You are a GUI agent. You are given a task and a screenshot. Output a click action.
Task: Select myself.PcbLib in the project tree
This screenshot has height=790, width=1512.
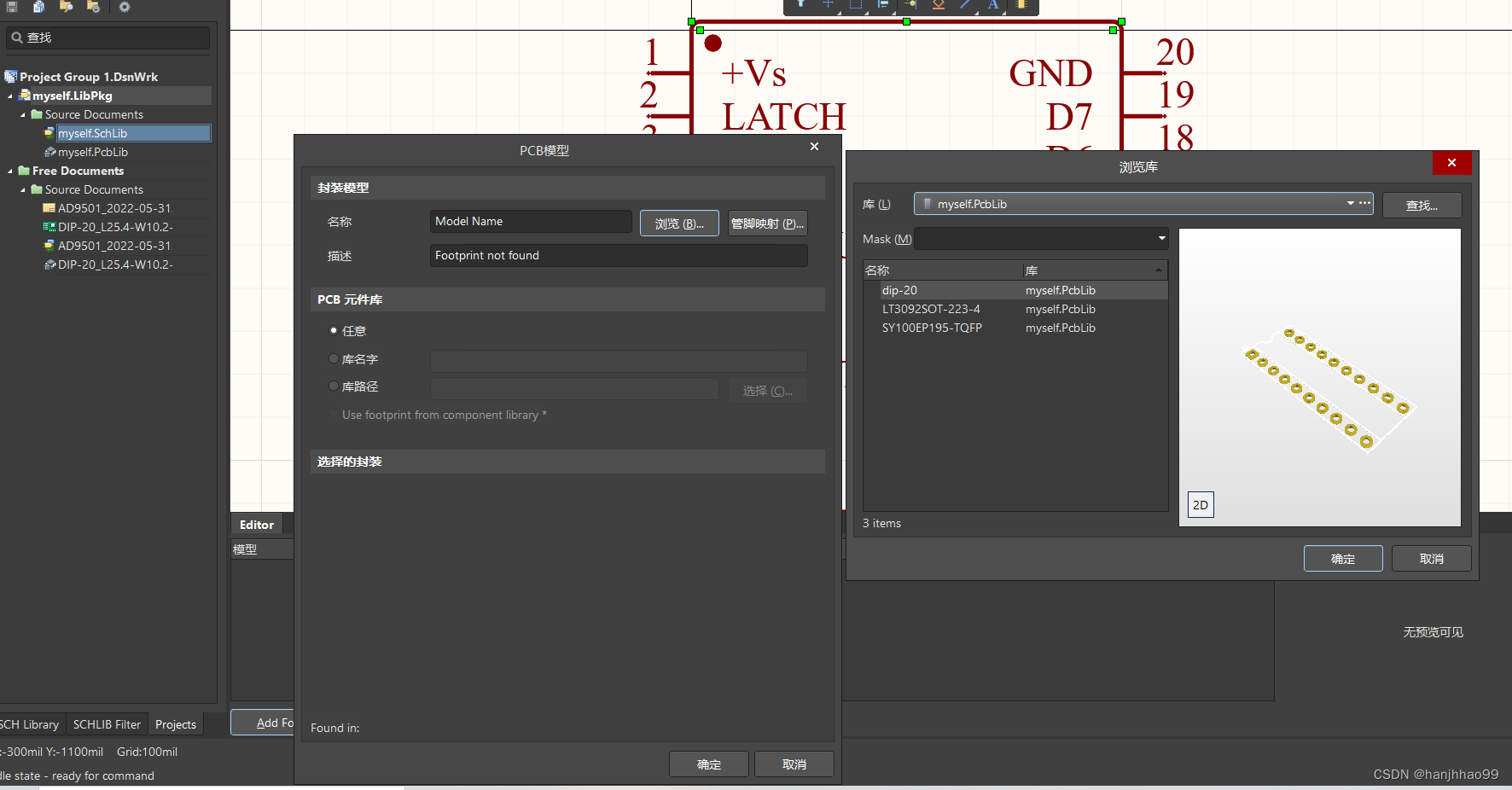coord(93,152)
